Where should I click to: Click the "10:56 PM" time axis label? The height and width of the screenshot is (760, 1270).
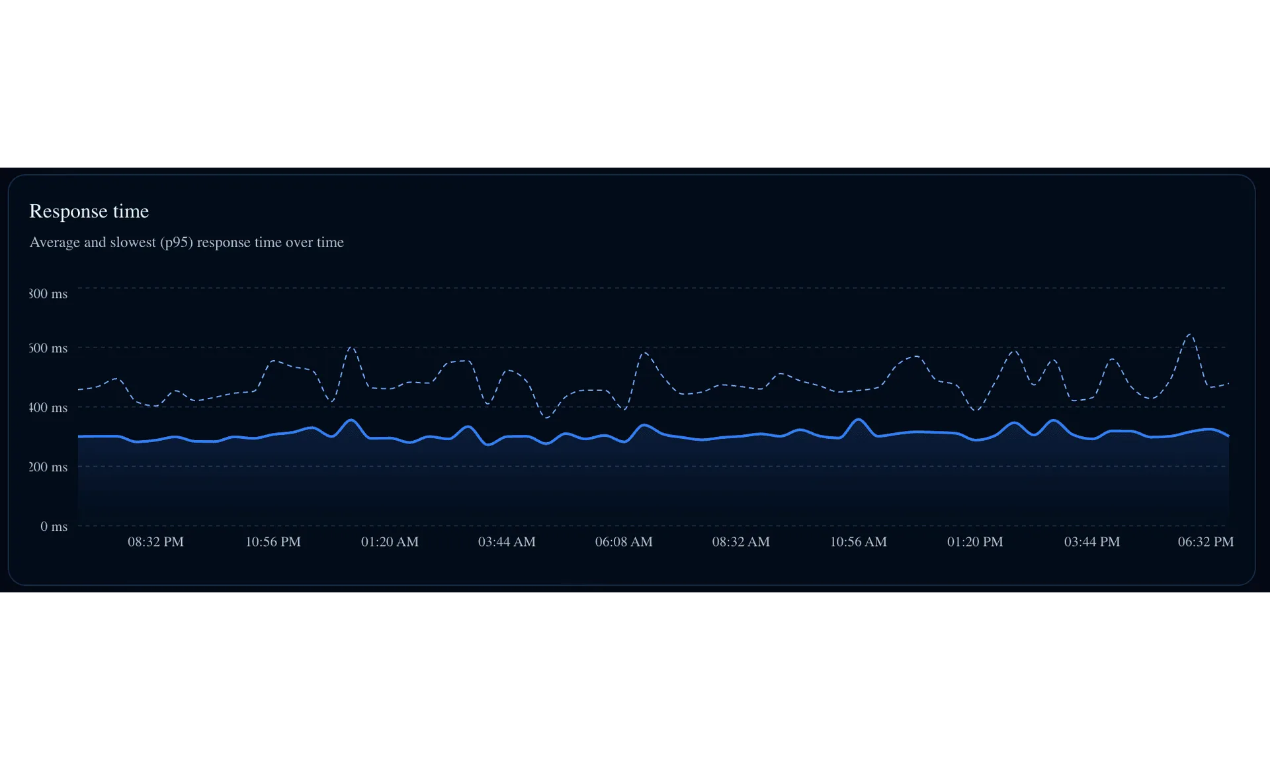[x=273, y=542]
